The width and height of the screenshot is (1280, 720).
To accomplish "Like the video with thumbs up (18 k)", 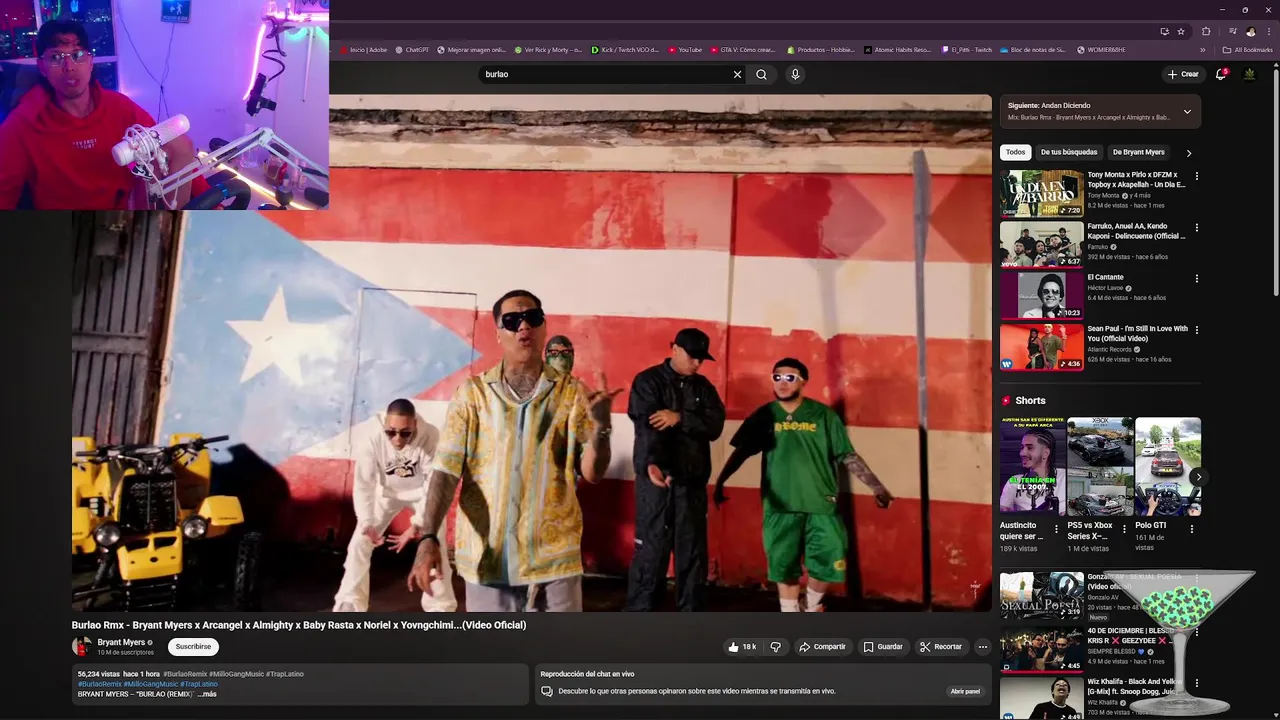I will click(x=742, y=647).
